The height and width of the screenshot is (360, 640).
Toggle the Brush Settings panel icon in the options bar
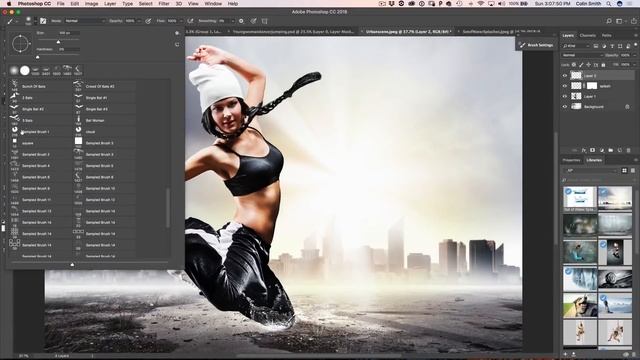click(43, 21)
